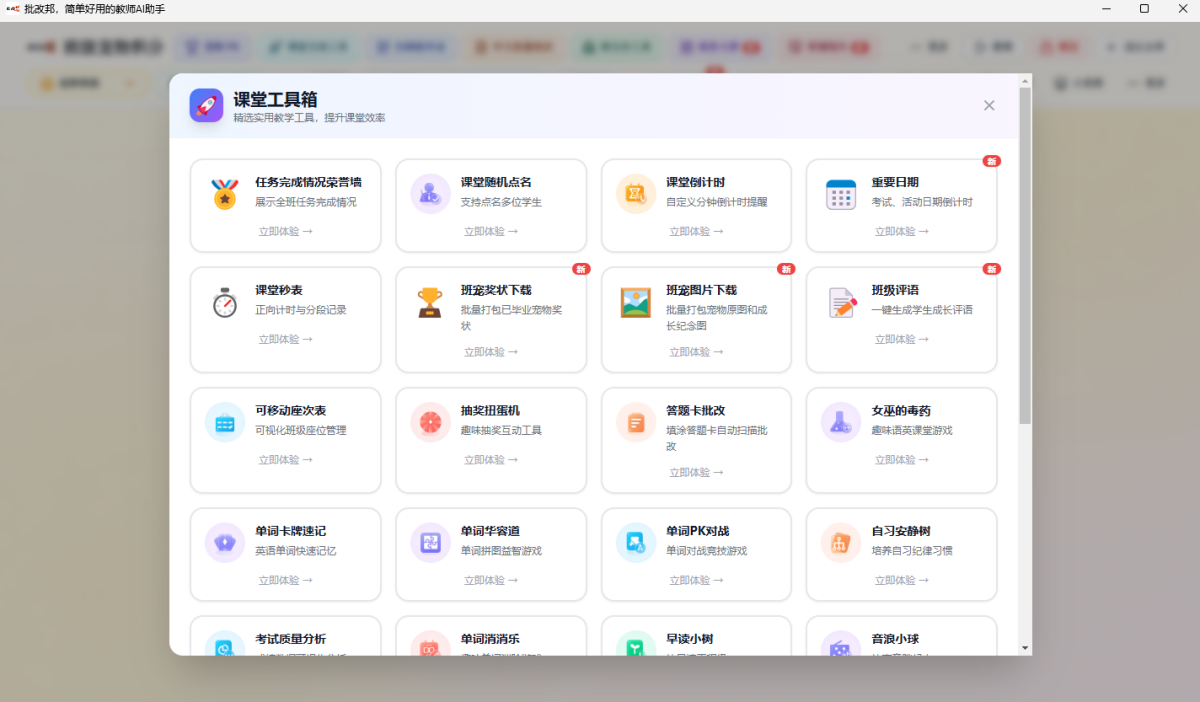Click the 考试质量分析 title text
This screenshot has width=1200, height=702.
point(290,639)
